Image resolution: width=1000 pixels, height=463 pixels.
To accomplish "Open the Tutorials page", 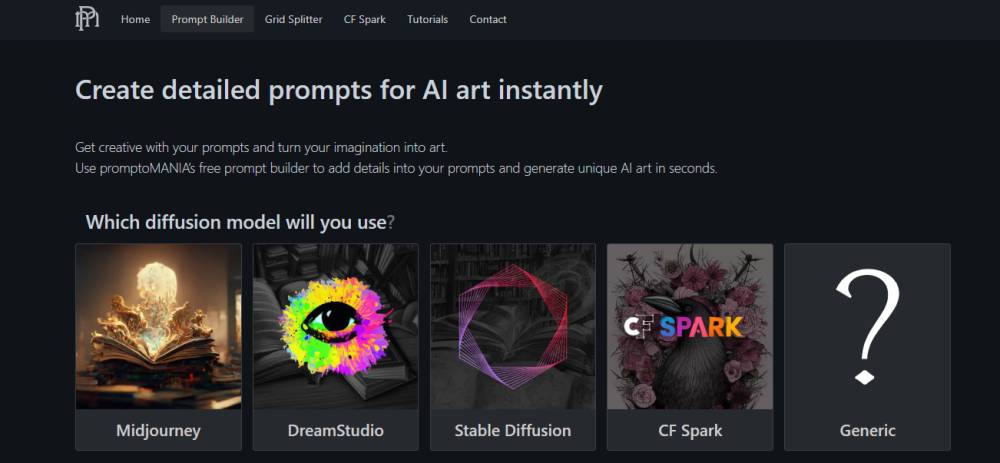I will (x=427, y=19).
